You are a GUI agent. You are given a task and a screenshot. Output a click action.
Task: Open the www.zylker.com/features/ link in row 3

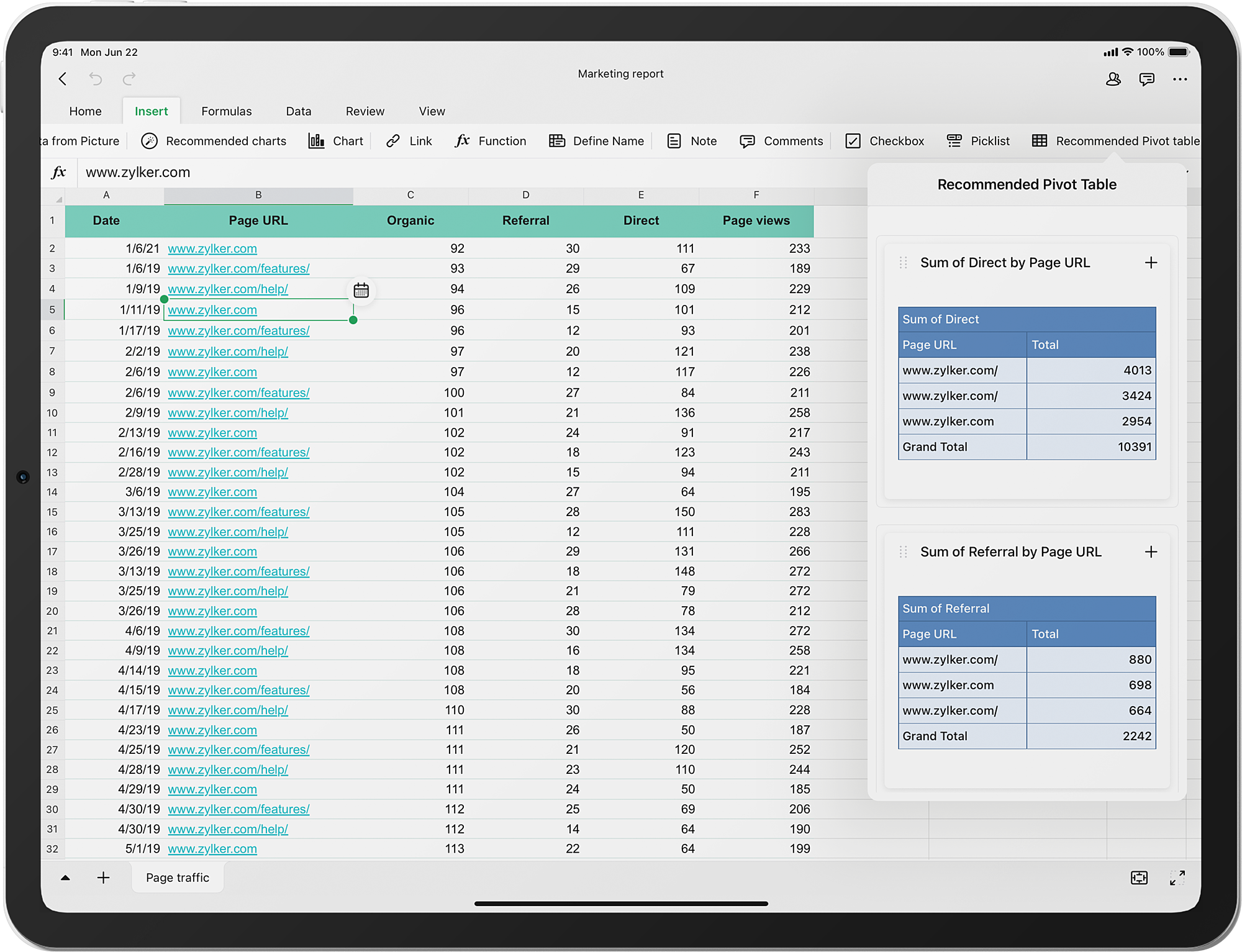tap(238, 268)
